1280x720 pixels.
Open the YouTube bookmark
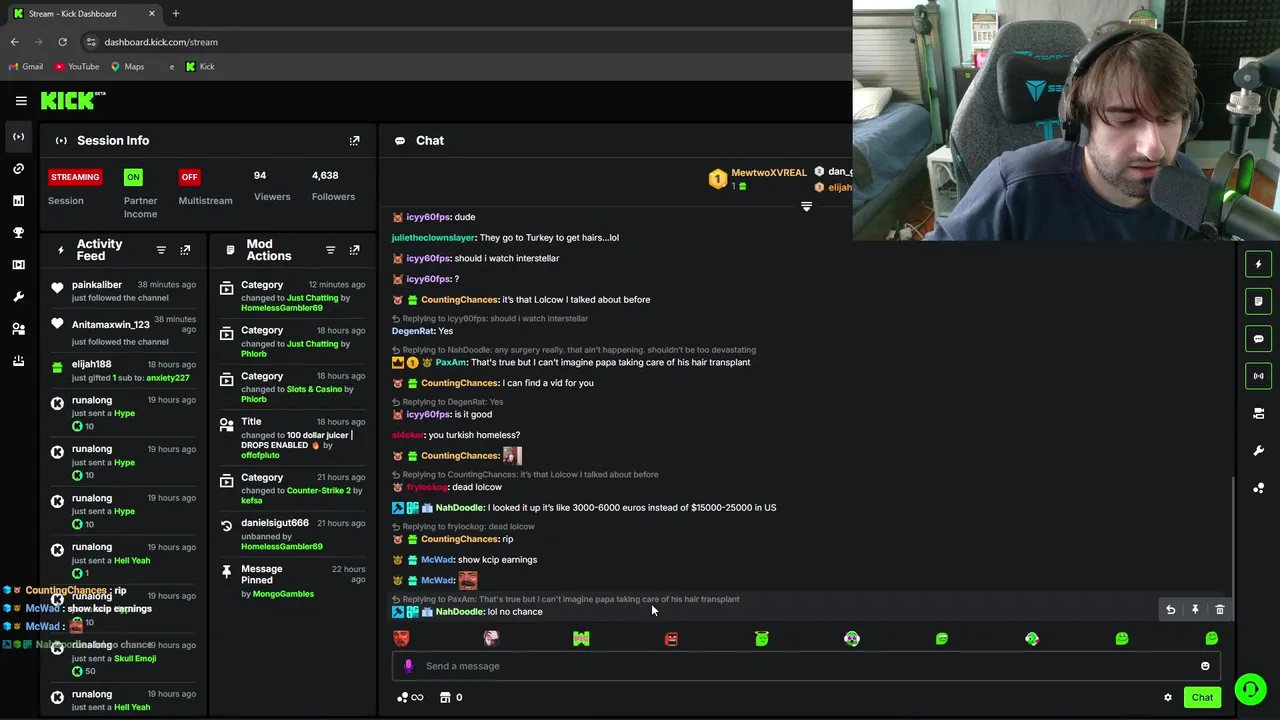[77, 67]
